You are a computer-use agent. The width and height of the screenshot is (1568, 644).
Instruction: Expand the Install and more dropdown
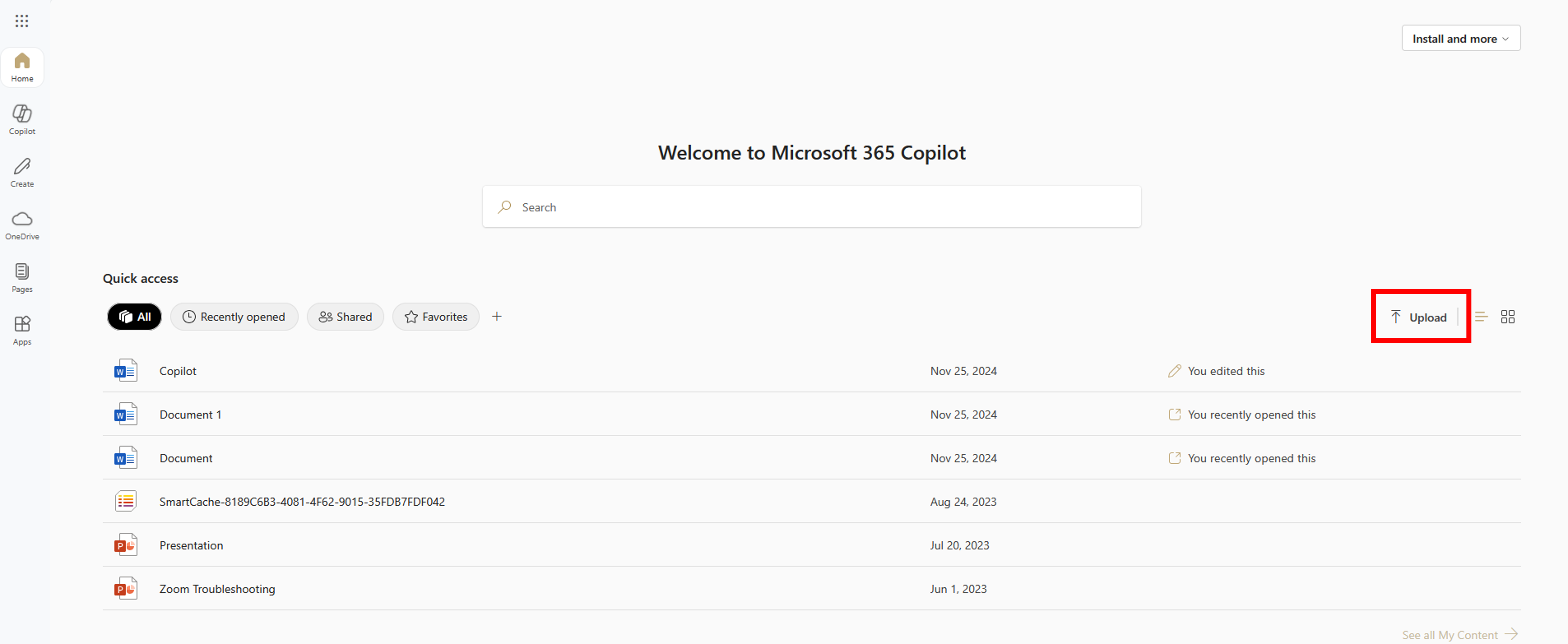[1460, 38]
